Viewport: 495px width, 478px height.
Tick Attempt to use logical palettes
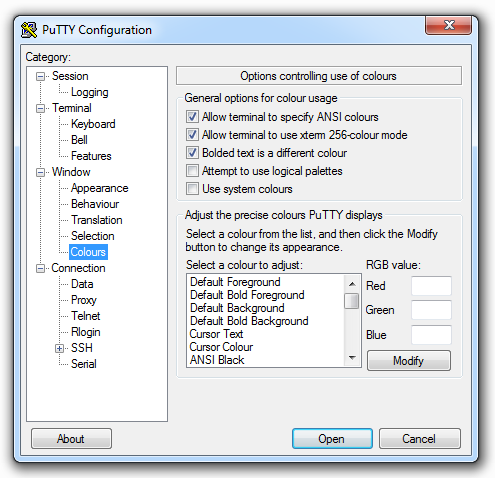[x=192, y=171]
